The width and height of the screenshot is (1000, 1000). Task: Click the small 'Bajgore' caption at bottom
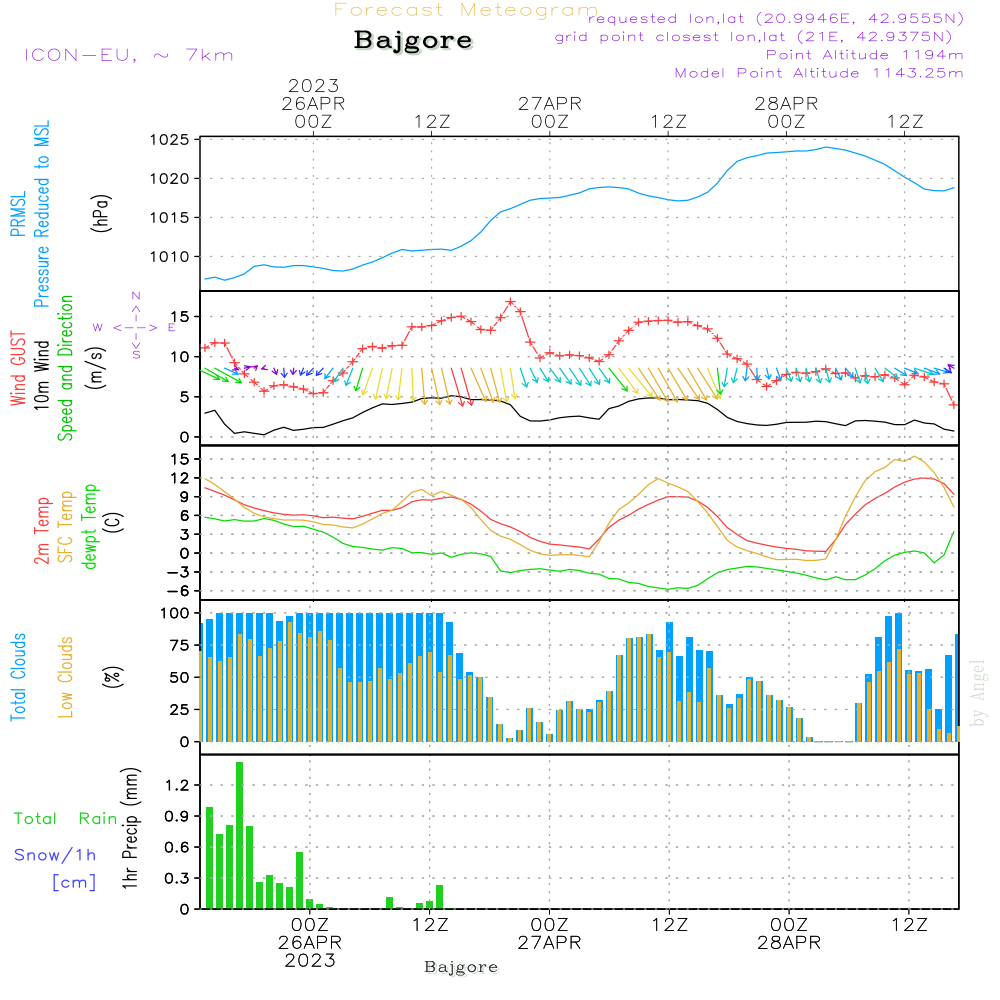point(461,967)
